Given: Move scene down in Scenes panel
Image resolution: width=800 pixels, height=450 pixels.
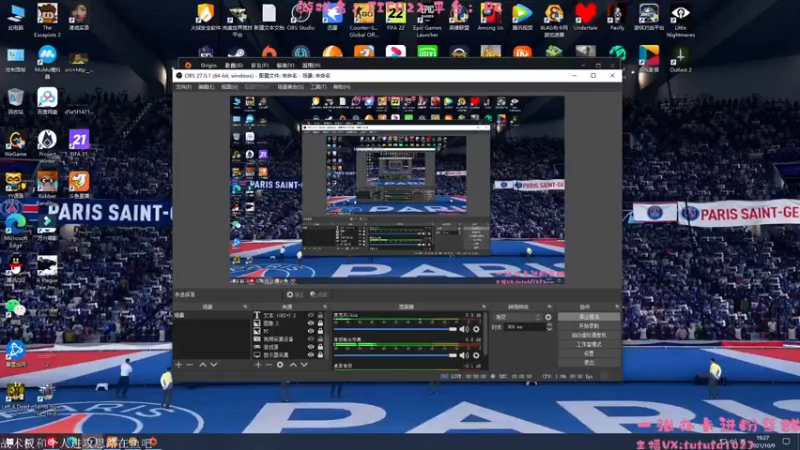Looking at the screenshot, I should point(214,365).
